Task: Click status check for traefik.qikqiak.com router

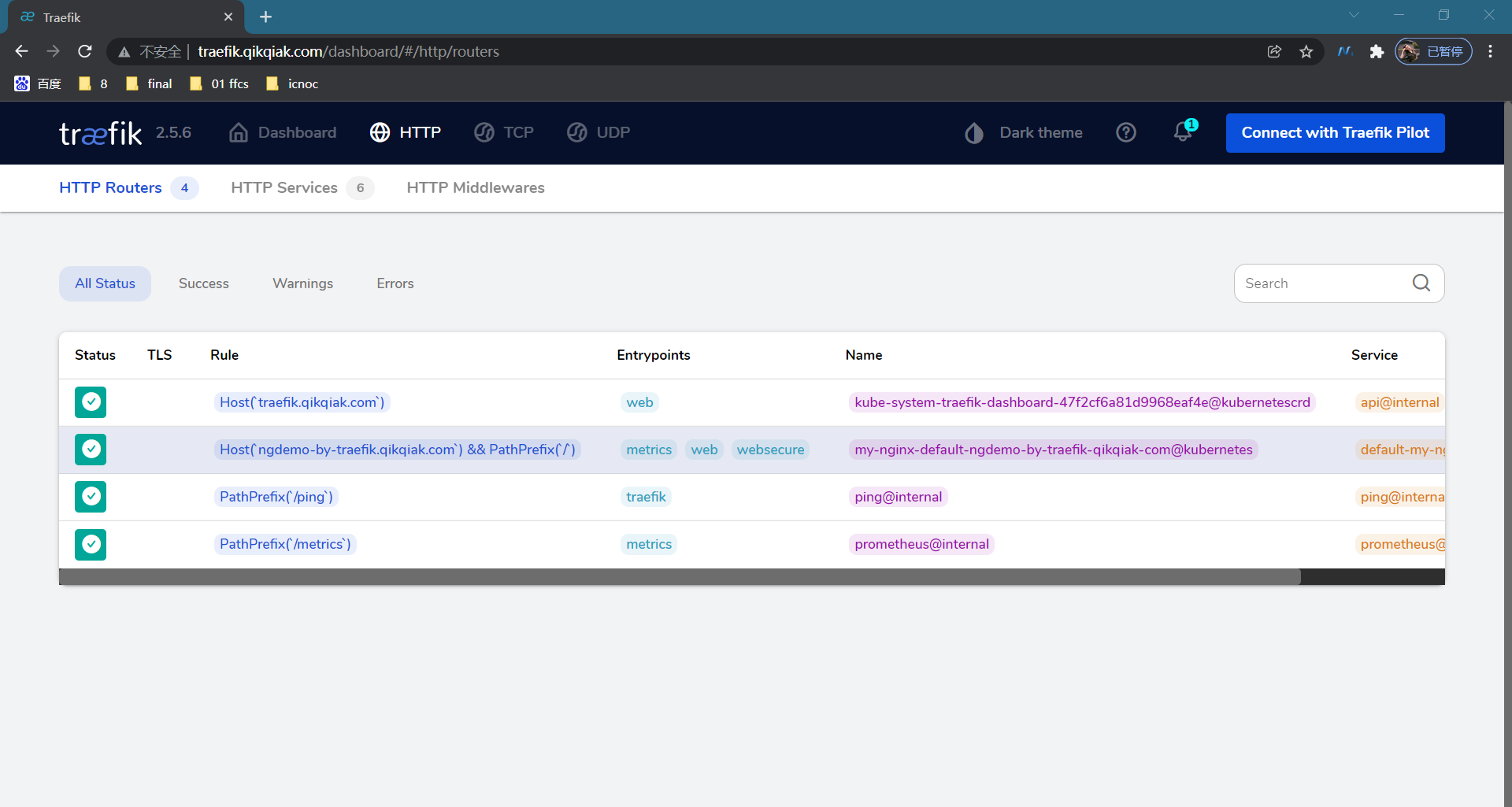Action: pos(91,402)
